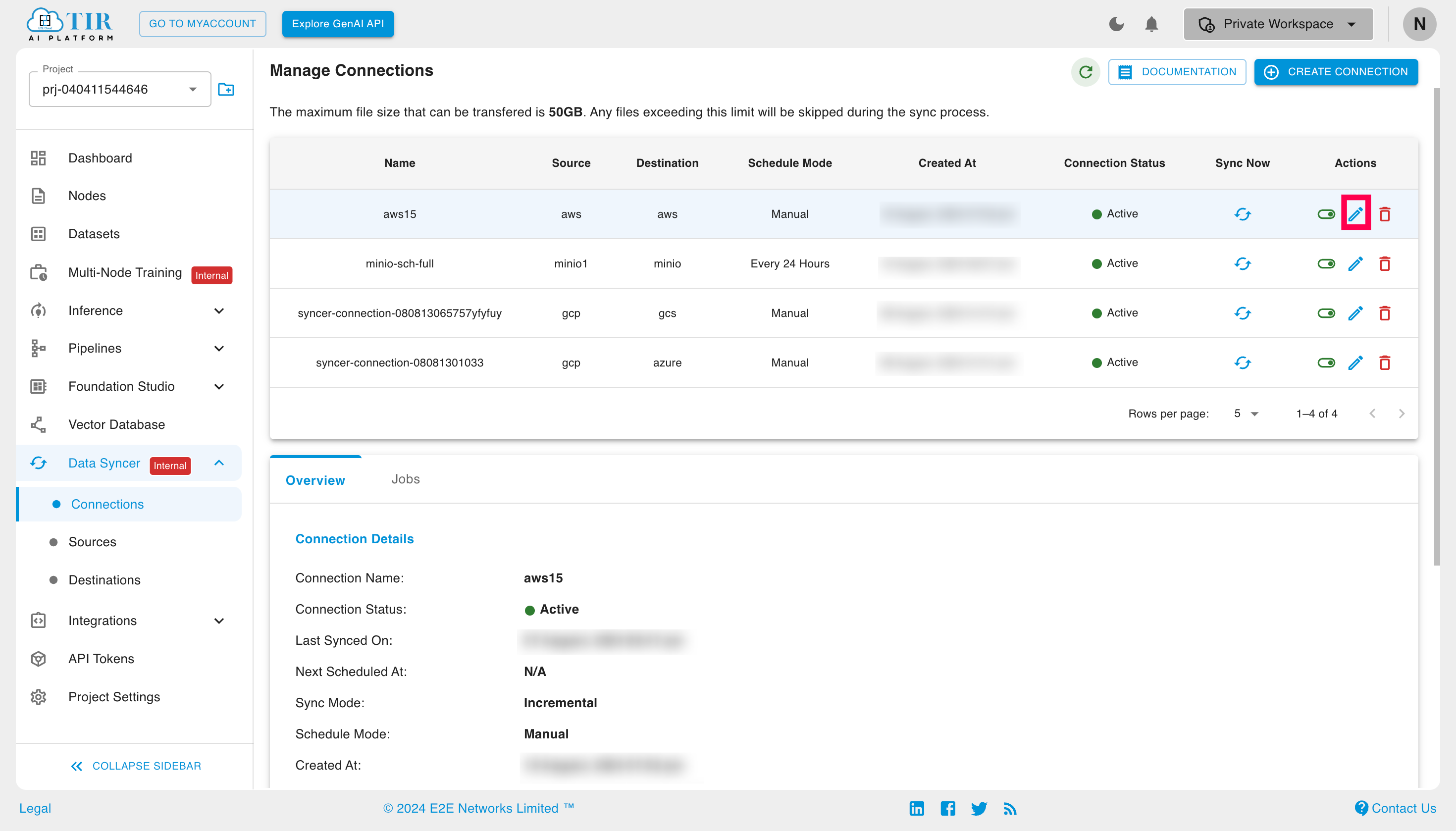Toggle the syncer-connection-08081301033 switch
Screen dimensions: 1456x831
1326,363
